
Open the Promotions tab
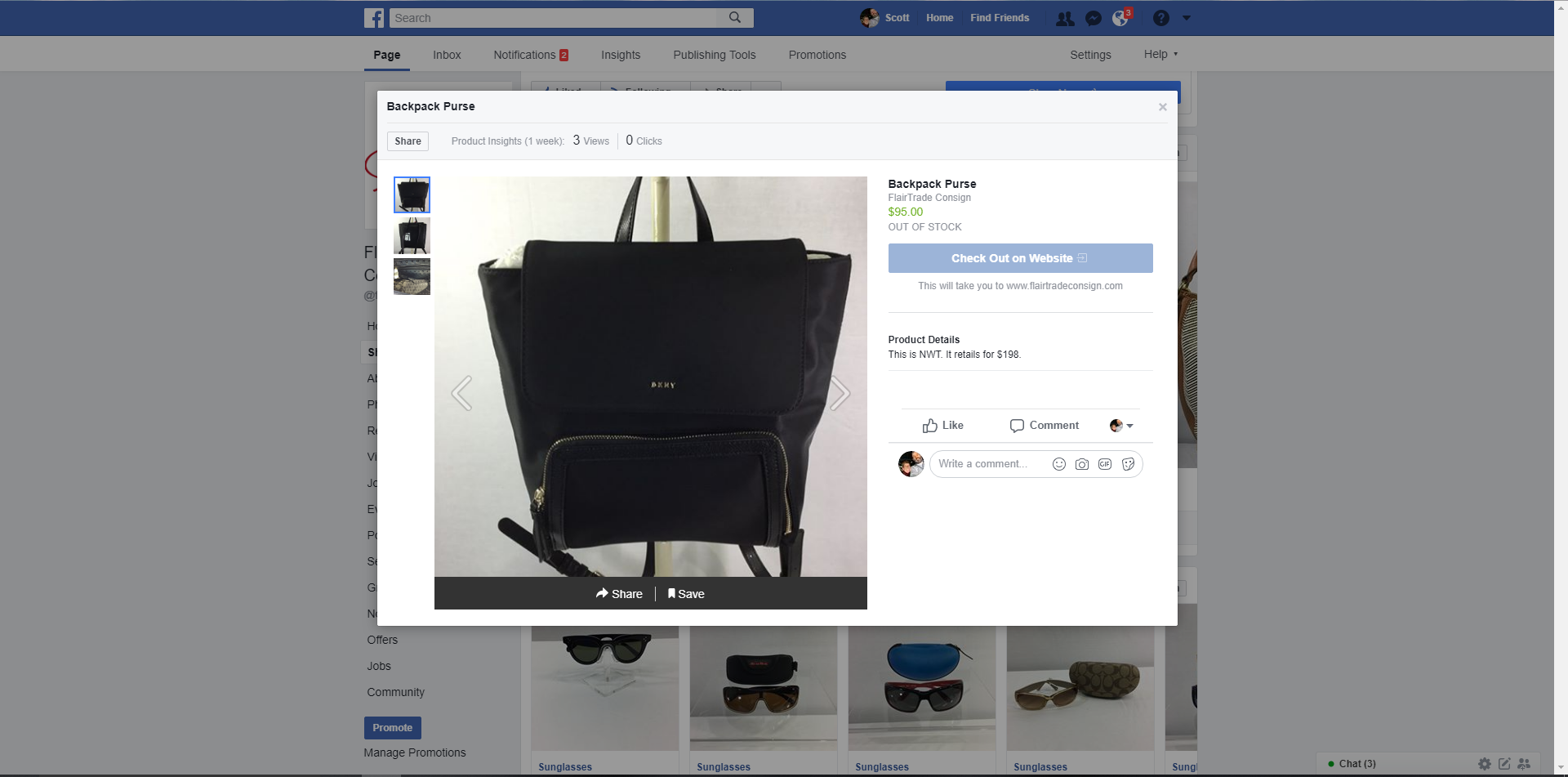817,55
